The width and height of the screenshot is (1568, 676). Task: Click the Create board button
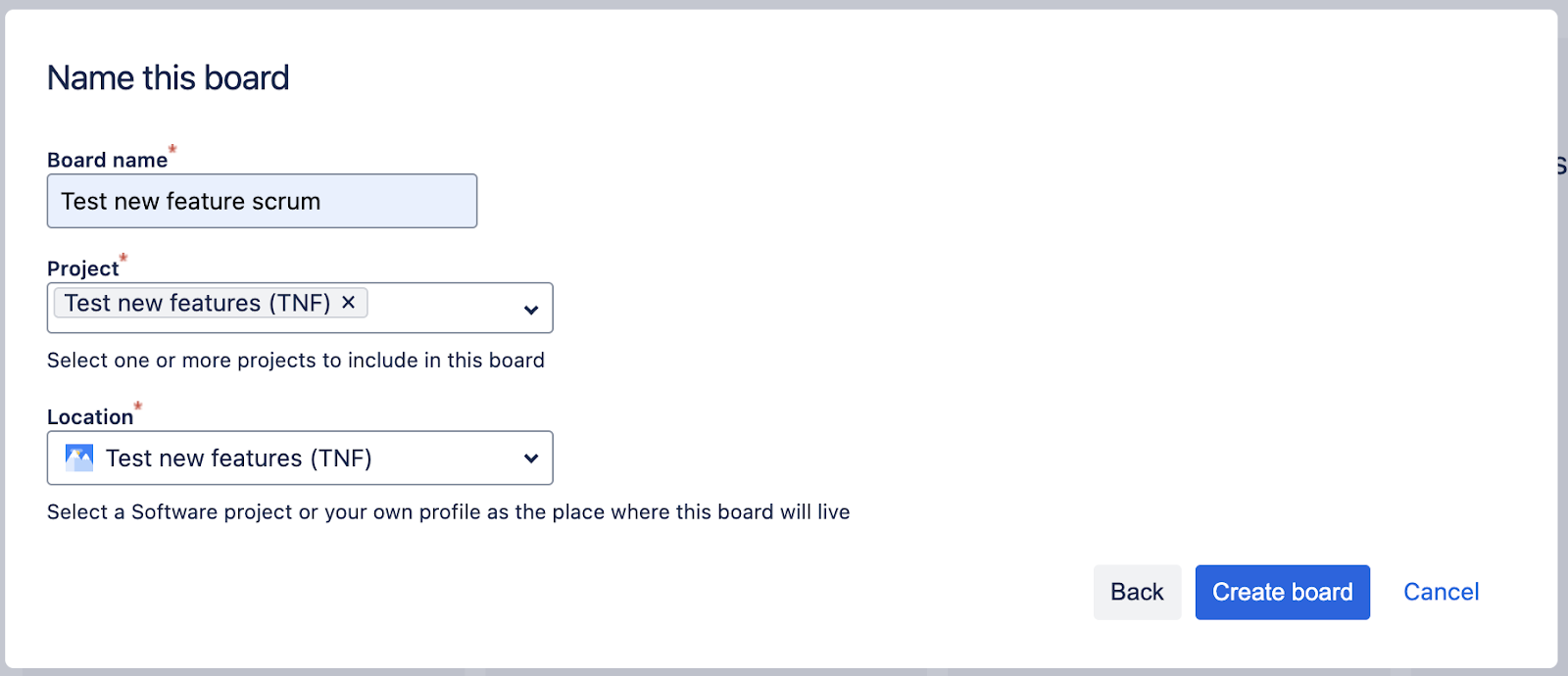[x=1282, y=592]
